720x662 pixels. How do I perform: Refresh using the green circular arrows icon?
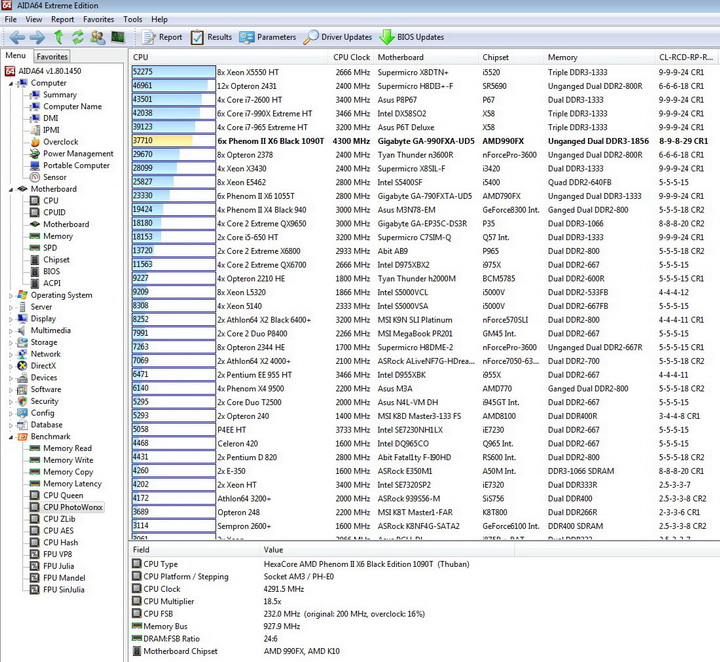78,37
